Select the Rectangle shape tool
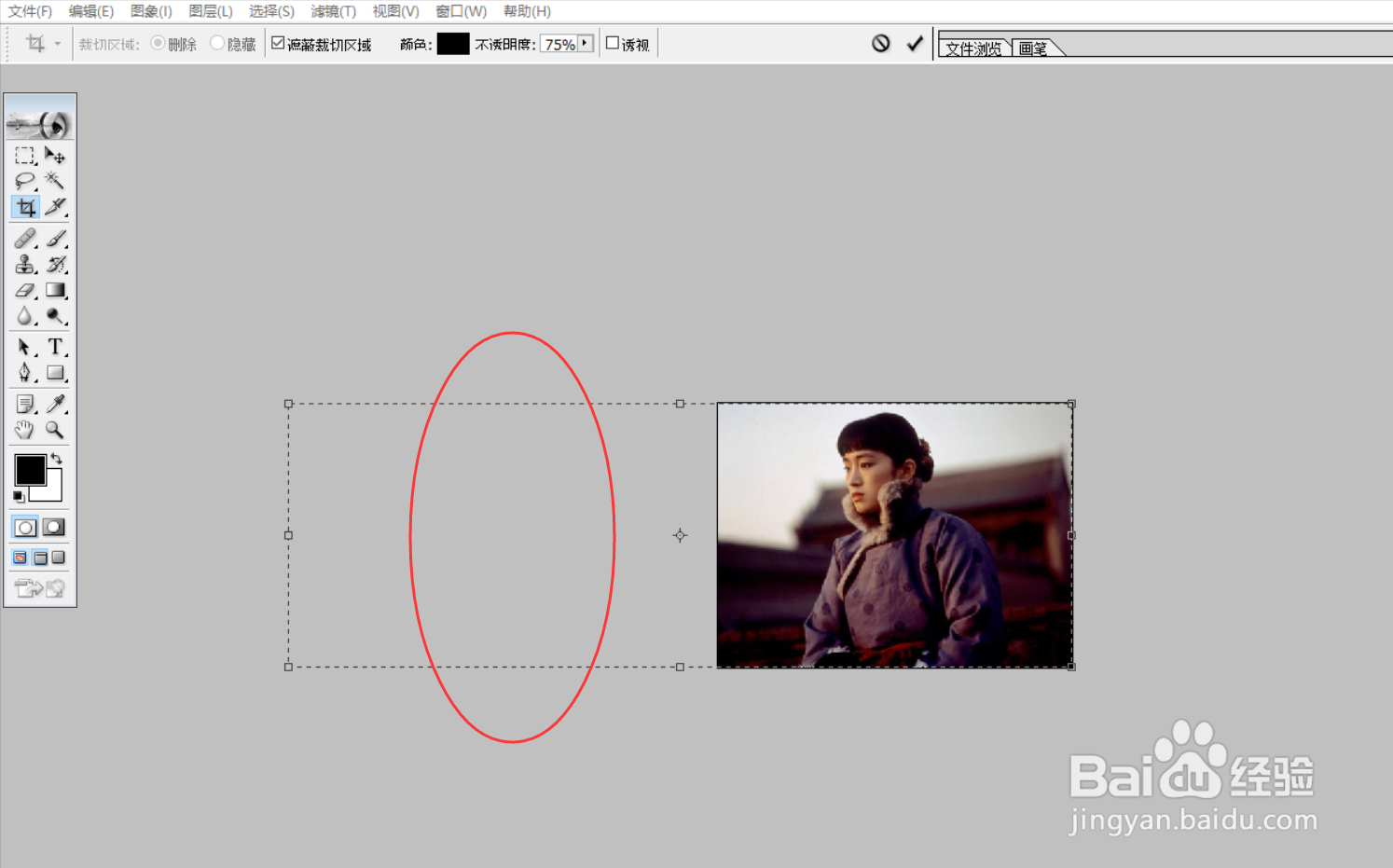1393x868 pixels. [55, 373]
